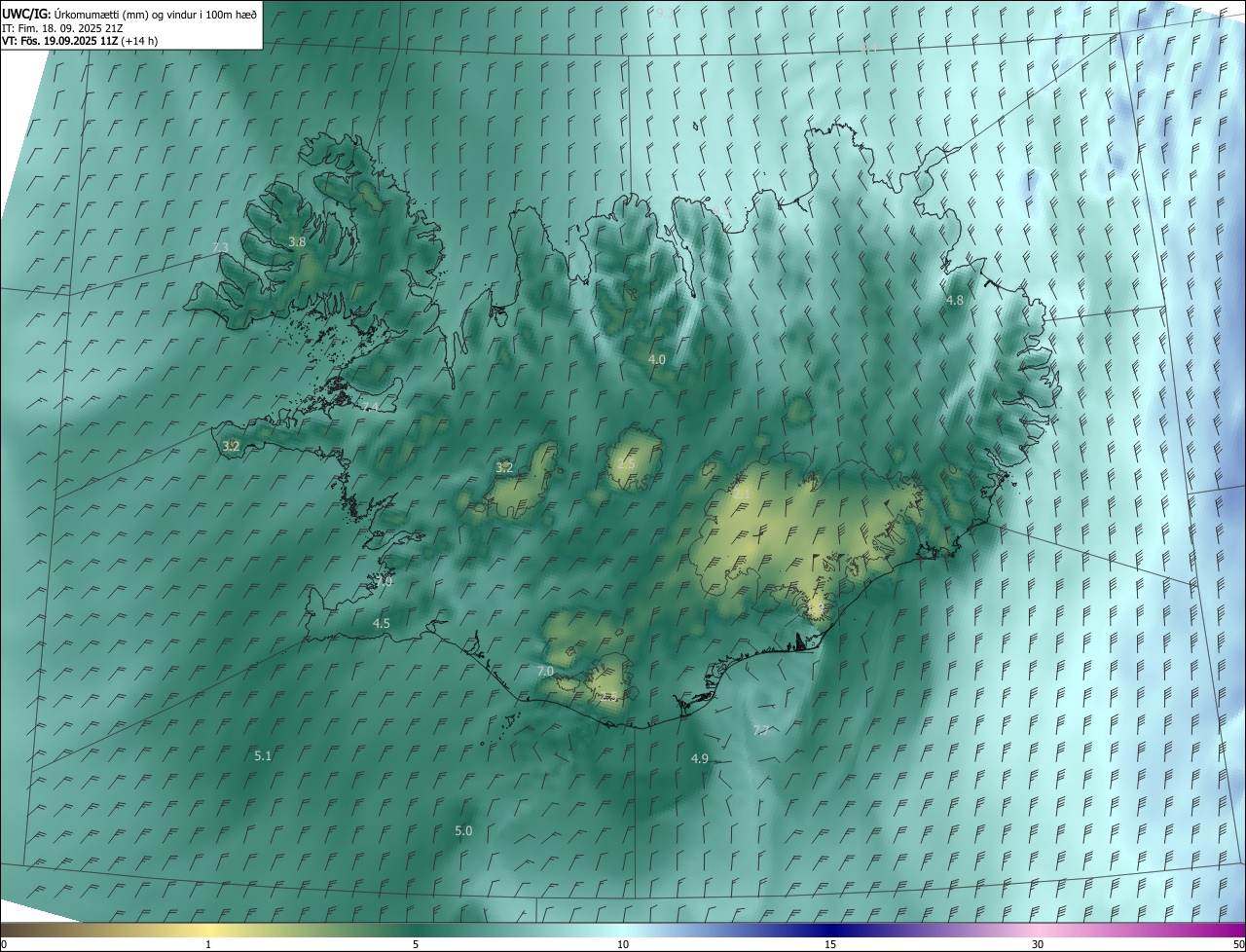Select the 'IT: Fim. 18. 09. 2025 21Z' line
Image resolution: width=1246 pixels, height=952 pixels.
click(x=61, y=28)
